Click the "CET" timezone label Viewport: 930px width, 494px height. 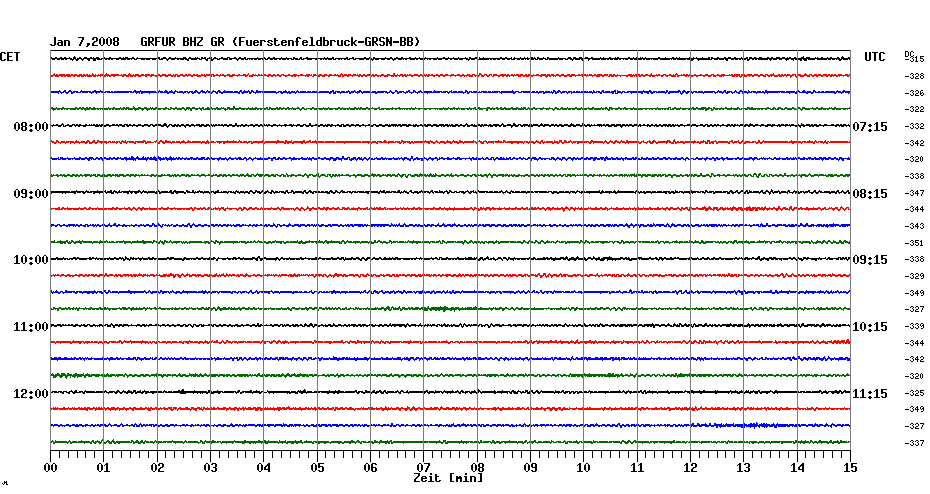click(x=10, y=57)
